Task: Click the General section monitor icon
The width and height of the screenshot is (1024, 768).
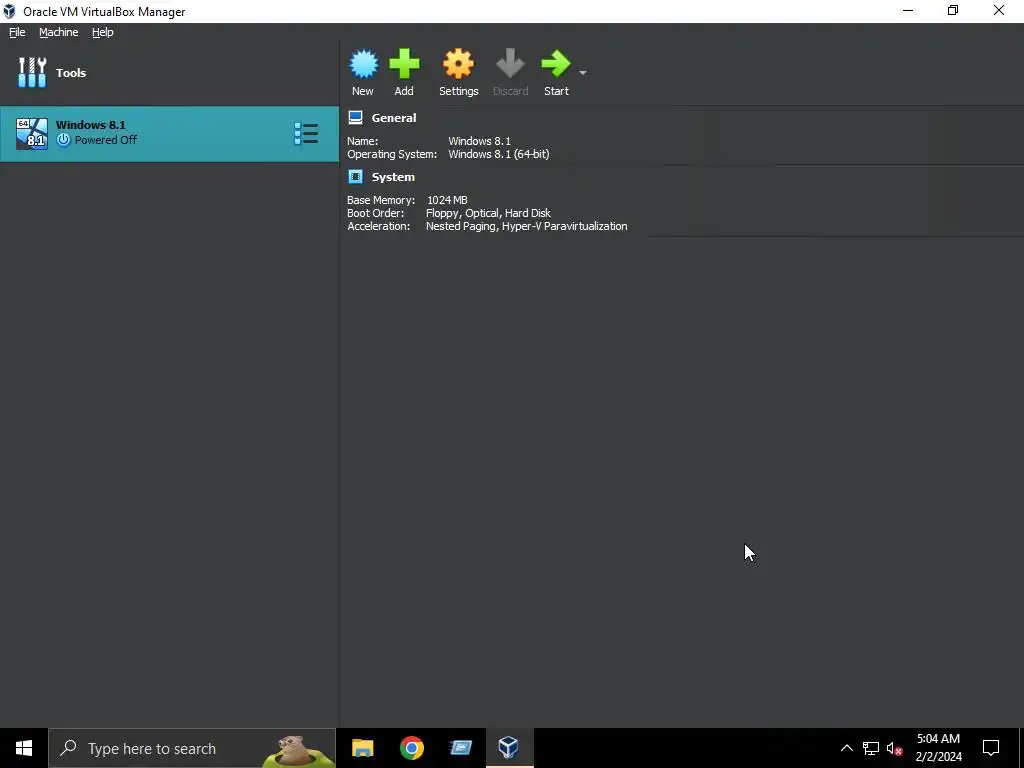Action: pyautogui.click(x=355, y=118)
